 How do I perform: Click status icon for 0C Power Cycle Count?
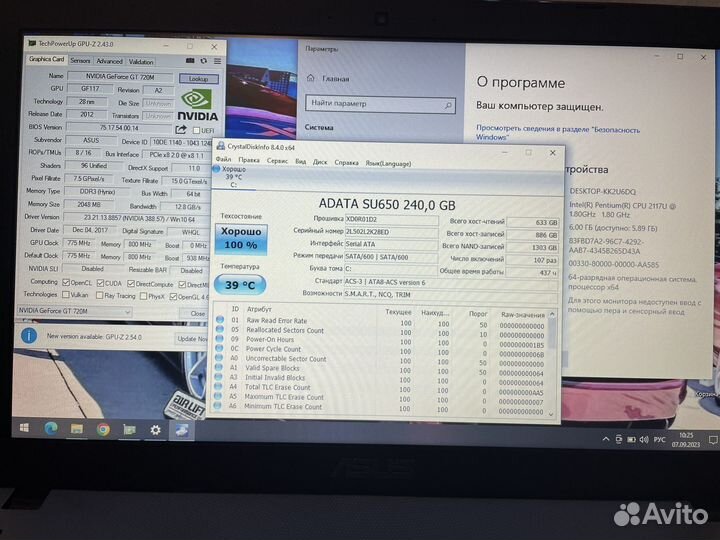click(219, 348)
